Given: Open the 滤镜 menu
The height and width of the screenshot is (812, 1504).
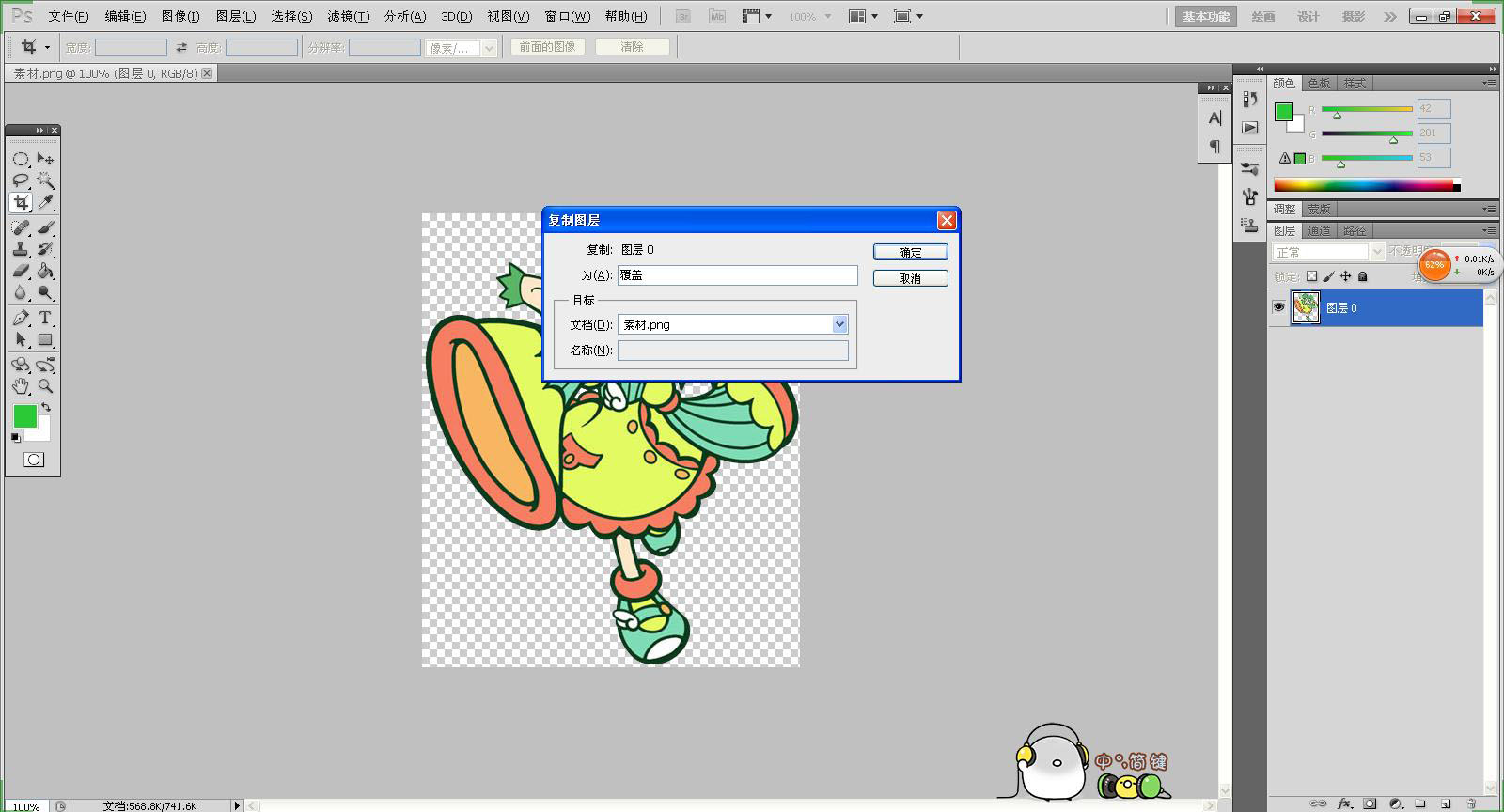Looking at the screenshot, I should pos(348,16).
